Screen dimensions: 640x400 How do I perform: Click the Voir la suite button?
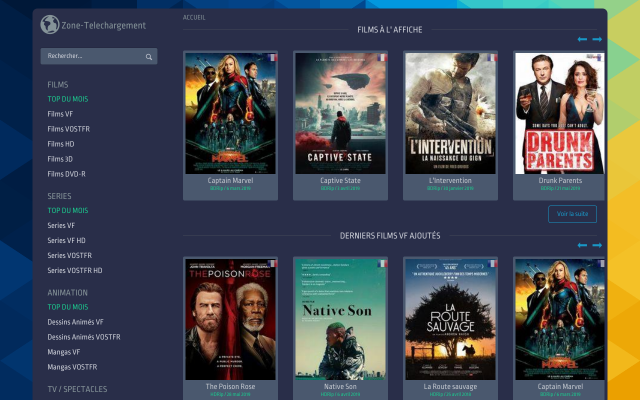(x=572, y=214)
